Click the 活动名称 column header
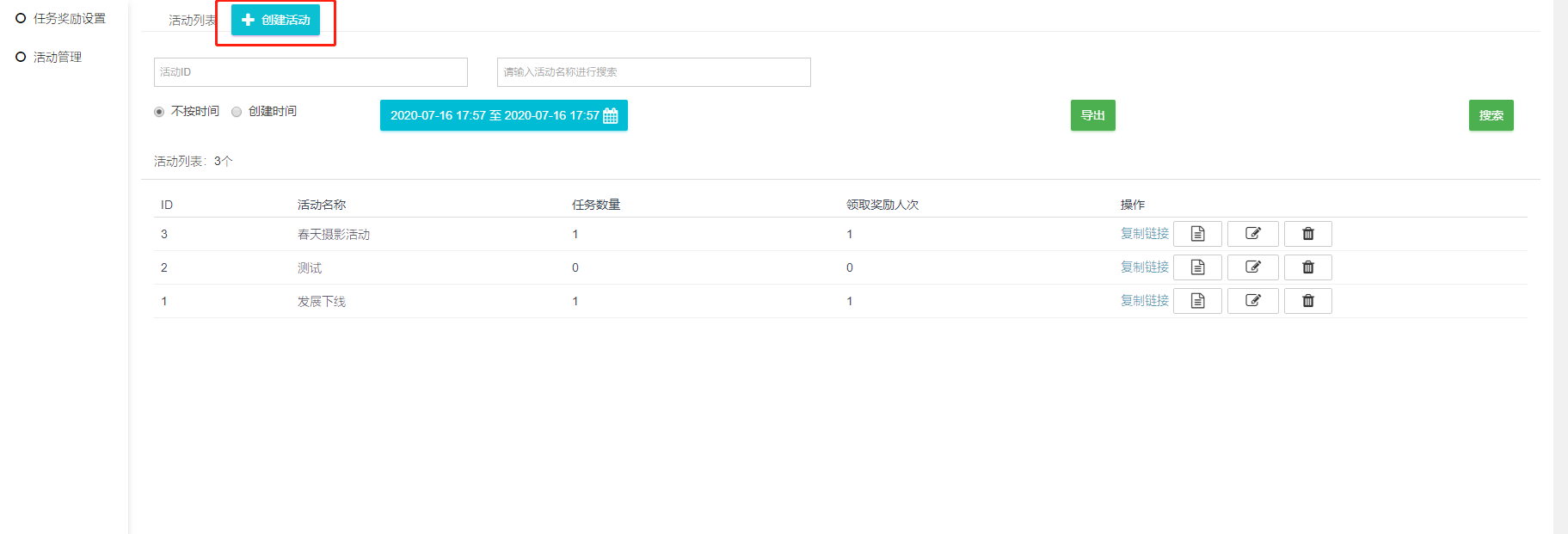This screenshot has height=534, width=1568. point(322,205)
